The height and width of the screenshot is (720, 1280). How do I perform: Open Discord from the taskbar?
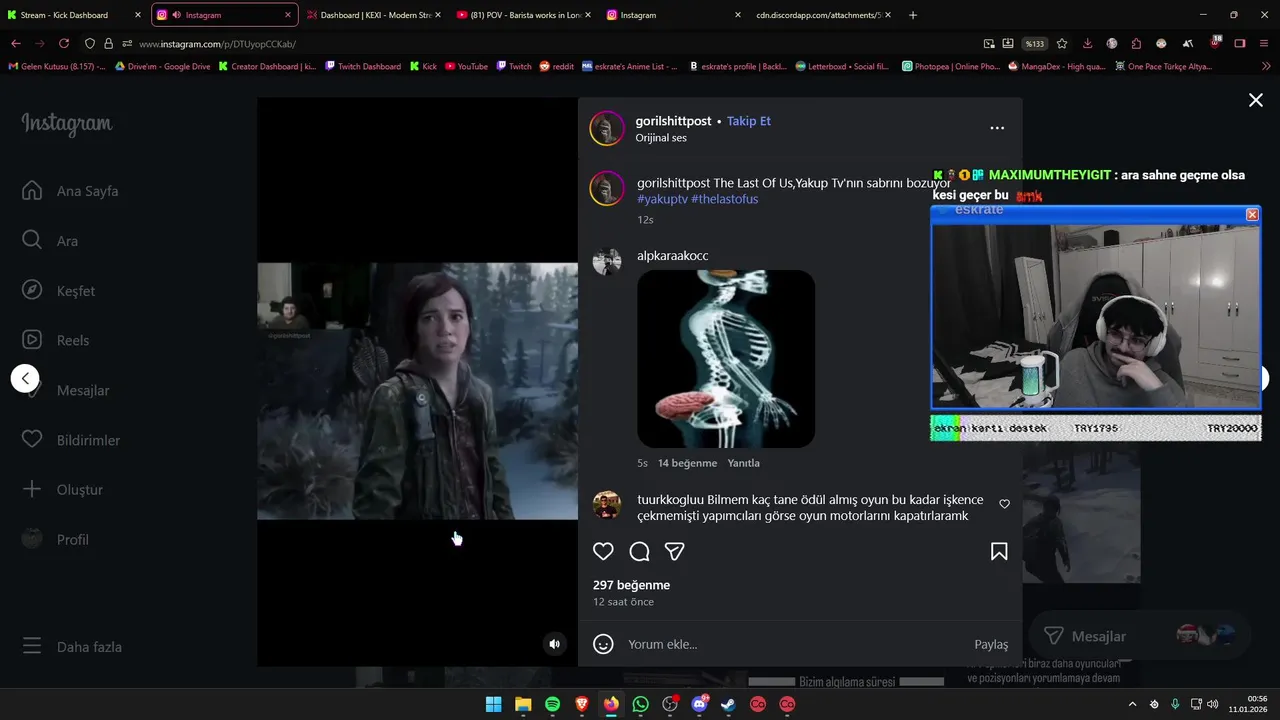[699, 704]
